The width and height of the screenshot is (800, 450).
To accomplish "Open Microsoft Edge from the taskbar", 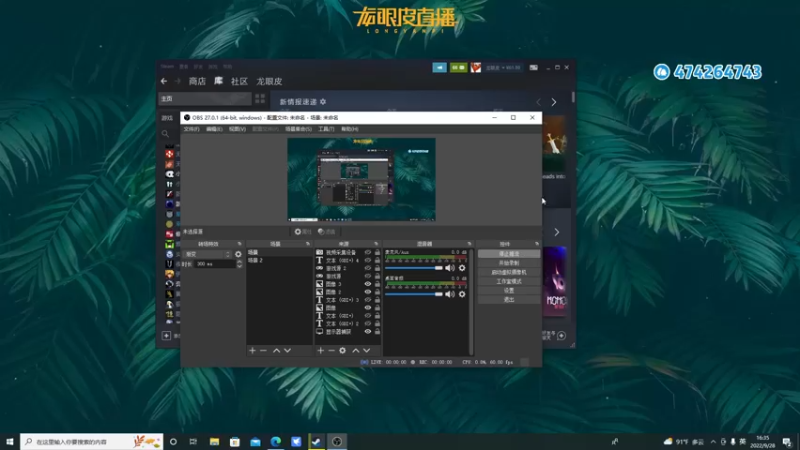I will pyautogui.click(x=276, y=441).
